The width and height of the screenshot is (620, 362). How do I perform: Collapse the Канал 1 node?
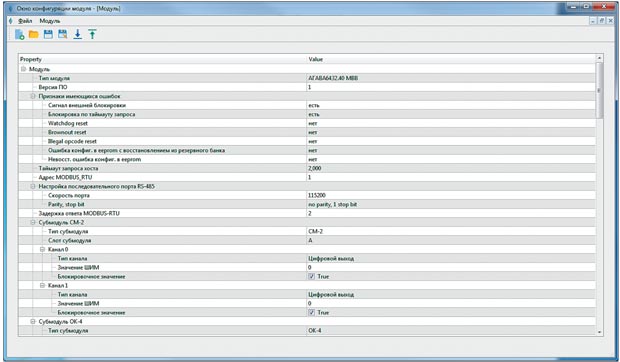click(42, 285)
